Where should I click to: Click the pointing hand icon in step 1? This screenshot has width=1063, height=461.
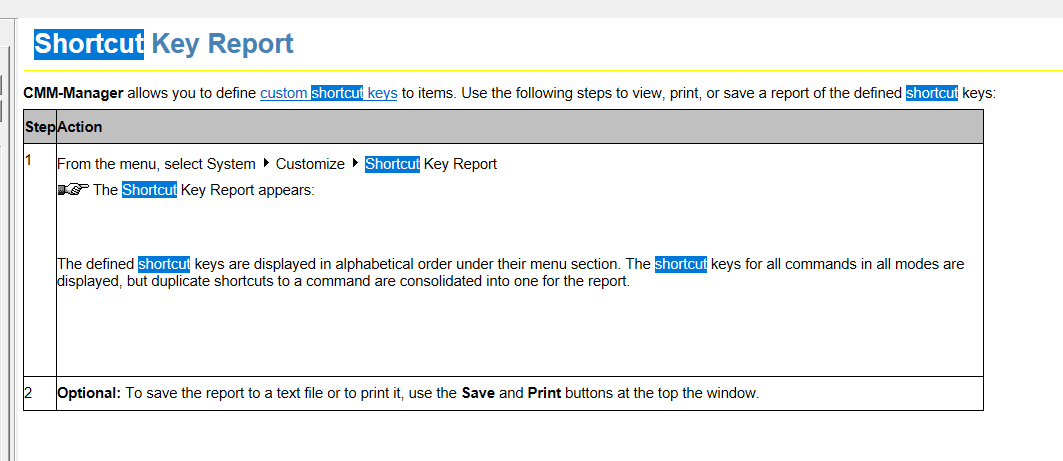(73, 191)
